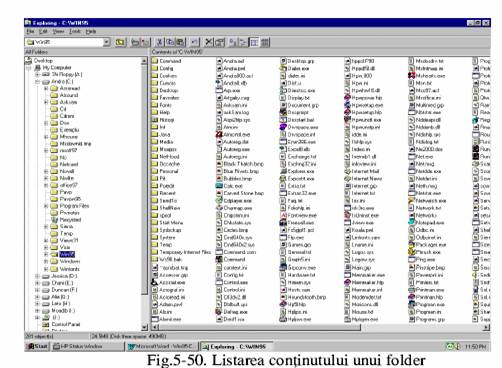Switch to Details view toolbar button
502x368 pixels.
point(265,42)
